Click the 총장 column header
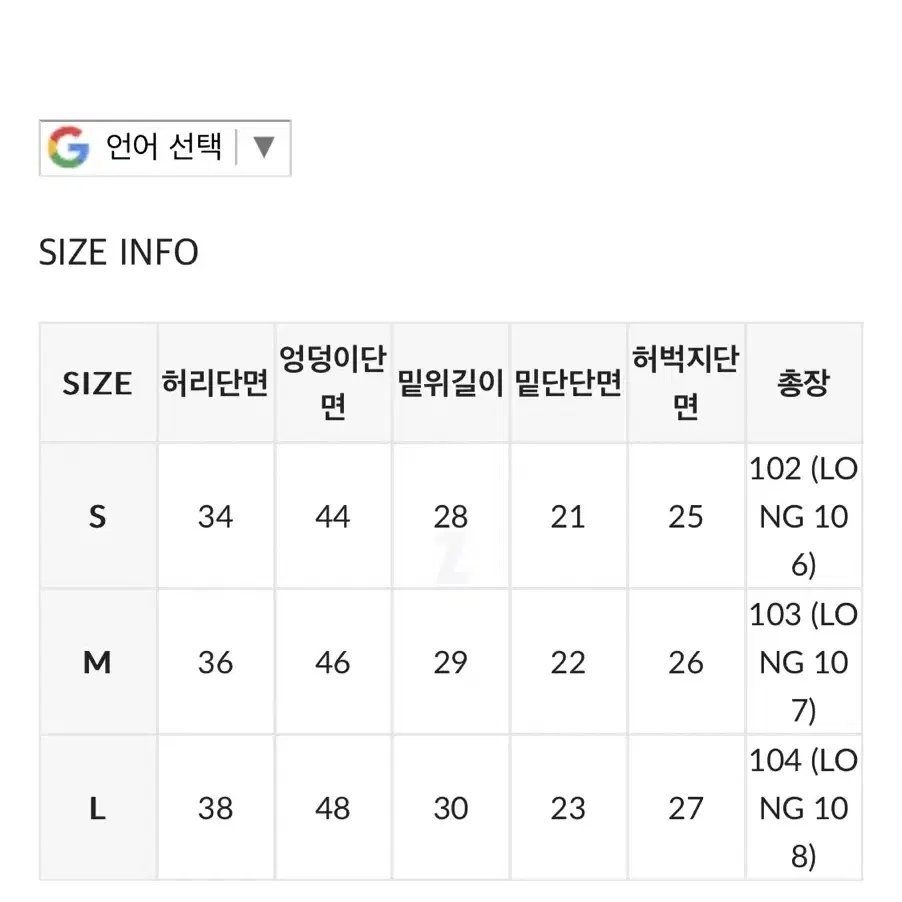Screen dimensions: 902x902 pos(804,383)
